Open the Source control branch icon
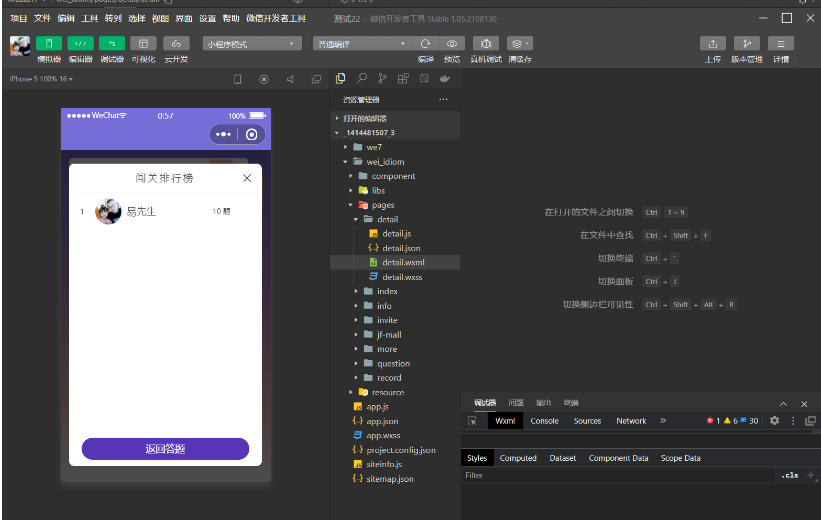 coord(382,79)
